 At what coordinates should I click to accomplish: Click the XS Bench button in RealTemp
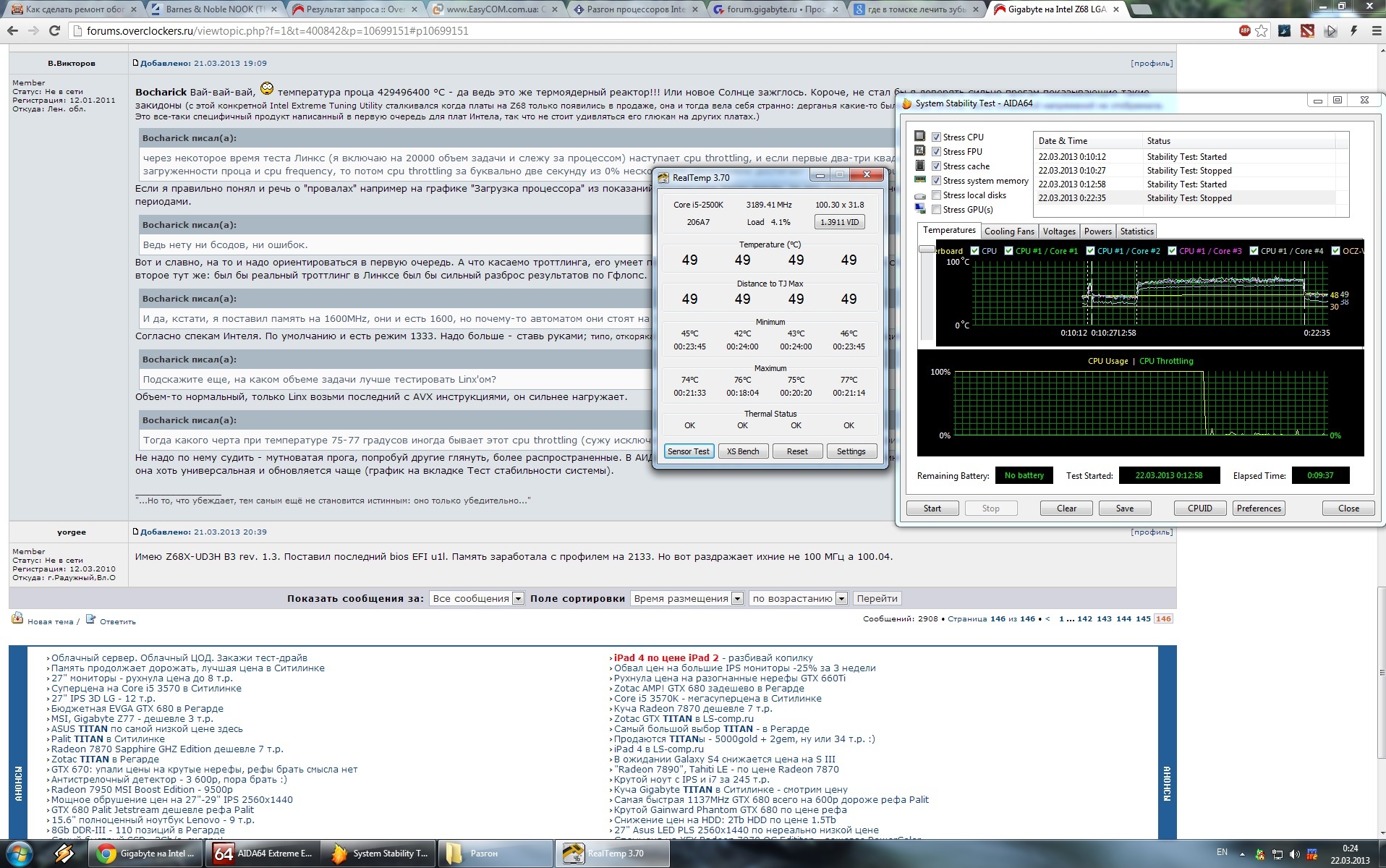(x=743, y=451)
